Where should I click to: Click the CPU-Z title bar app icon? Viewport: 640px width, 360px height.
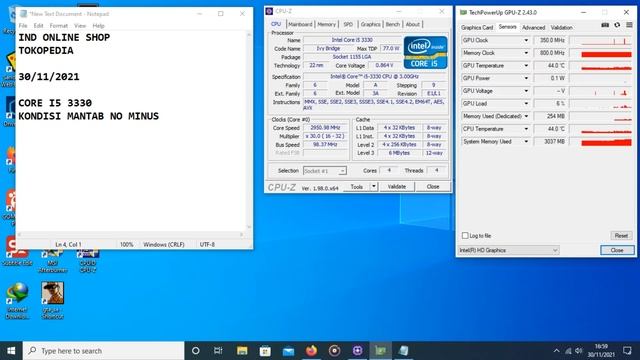pyautogui.click(x=269, y=11)
